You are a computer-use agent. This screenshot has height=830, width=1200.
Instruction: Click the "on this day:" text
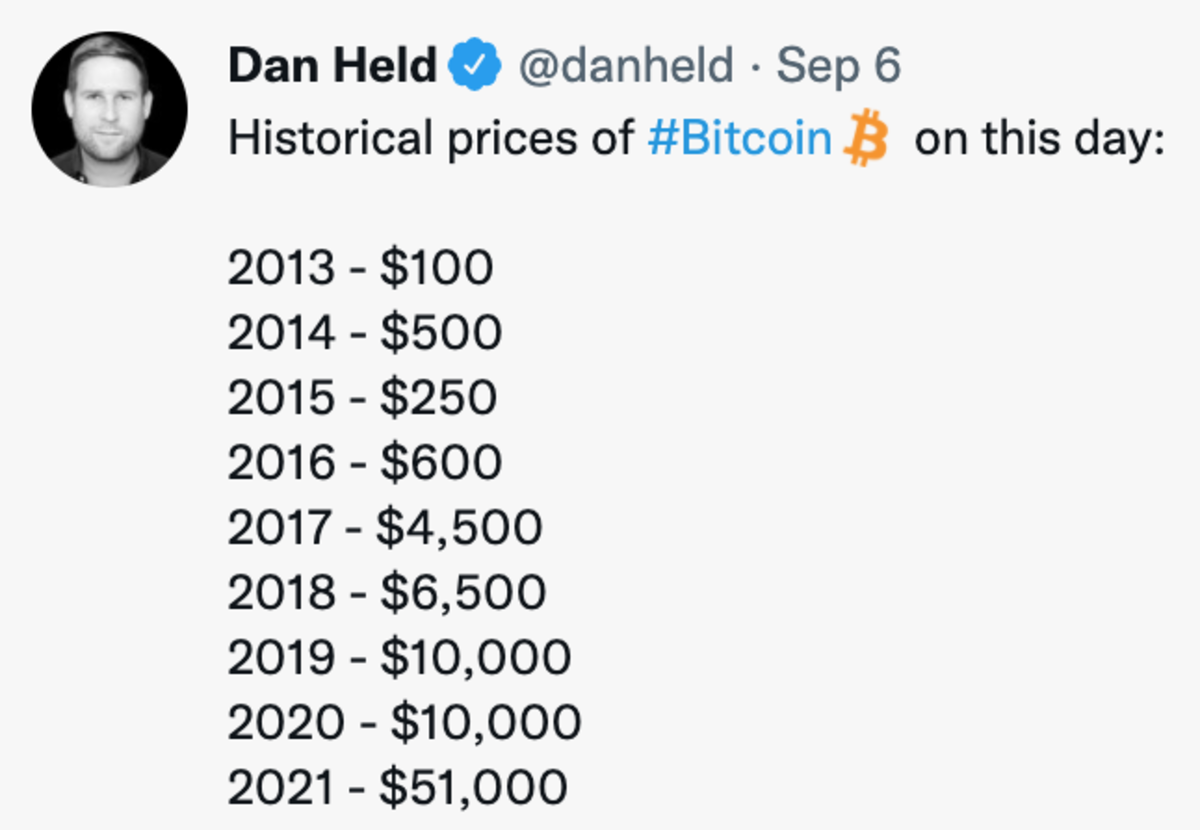pyautogui.click(x=1041, y=138)
